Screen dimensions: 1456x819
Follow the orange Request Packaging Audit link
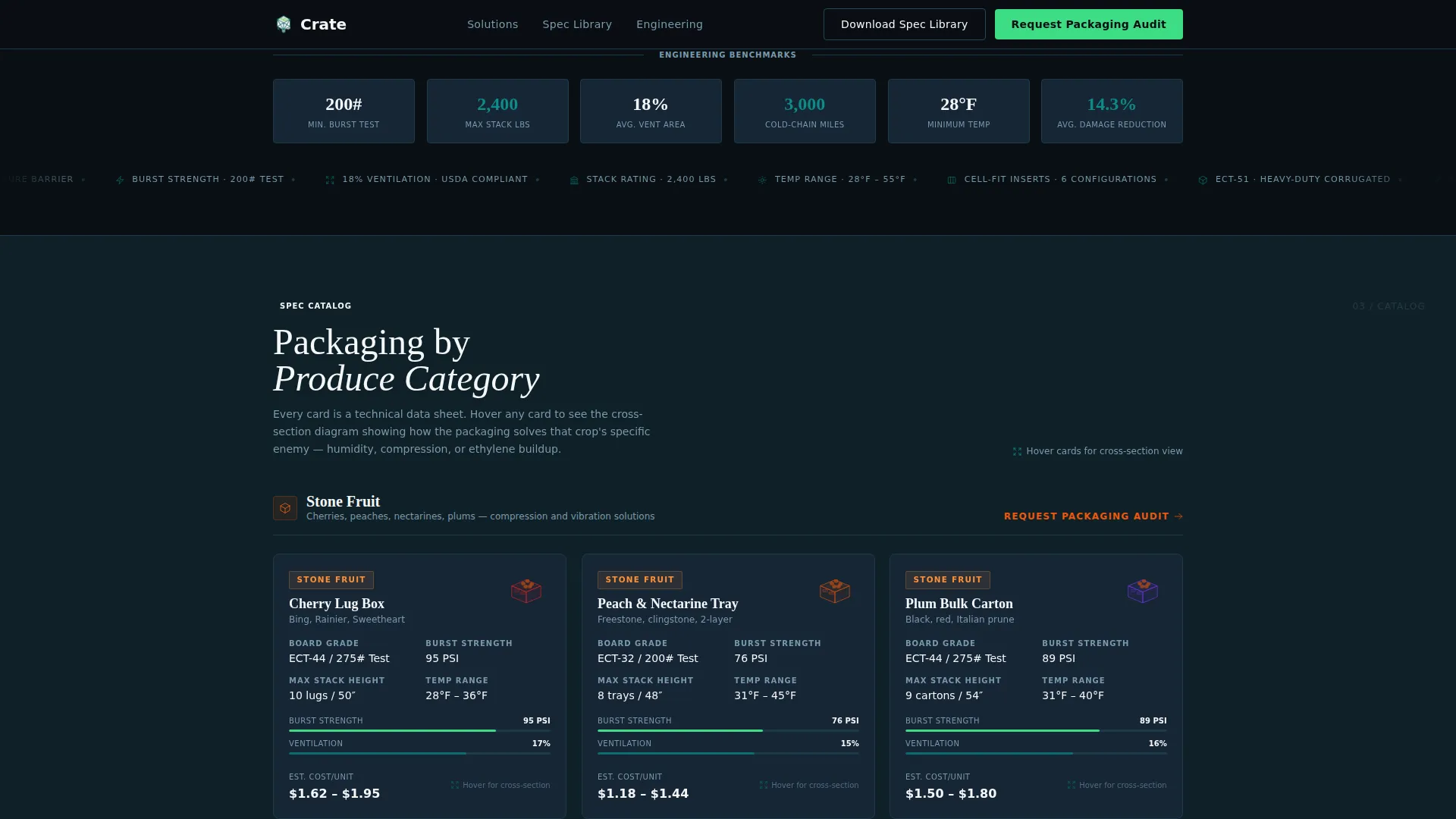(x=1094, y=516)
